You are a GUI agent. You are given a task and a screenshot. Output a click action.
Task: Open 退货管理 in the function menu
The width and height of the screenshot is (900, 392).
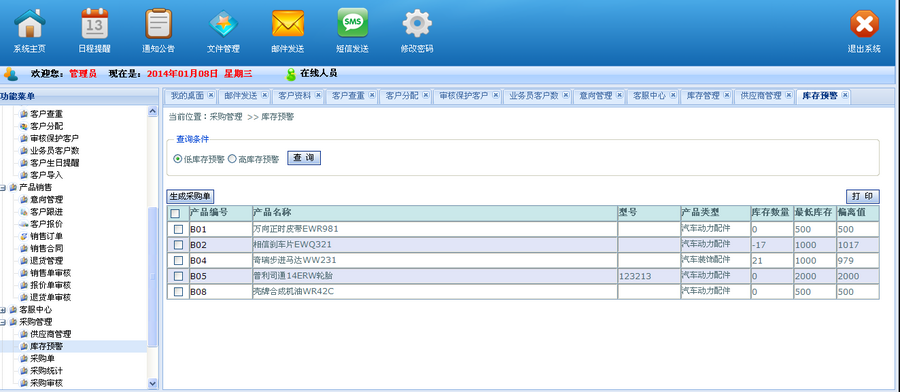pyautogui.click(x=46, y=261)
